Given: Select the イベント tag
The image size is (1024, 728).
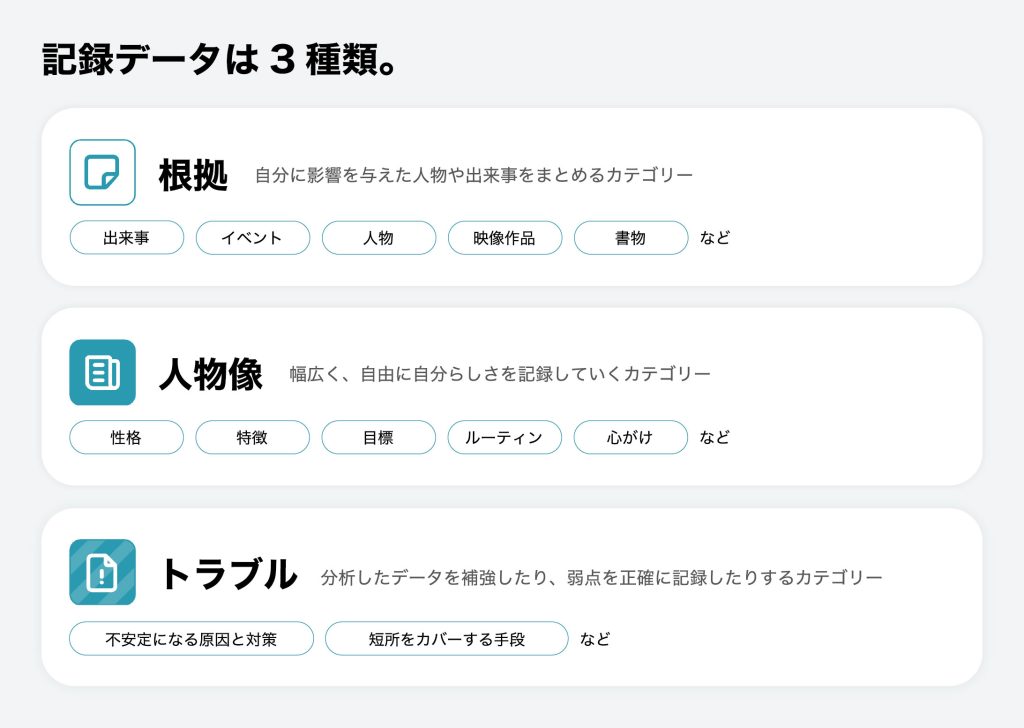Looking at the screenshot, I should click(x=252, y=238).
